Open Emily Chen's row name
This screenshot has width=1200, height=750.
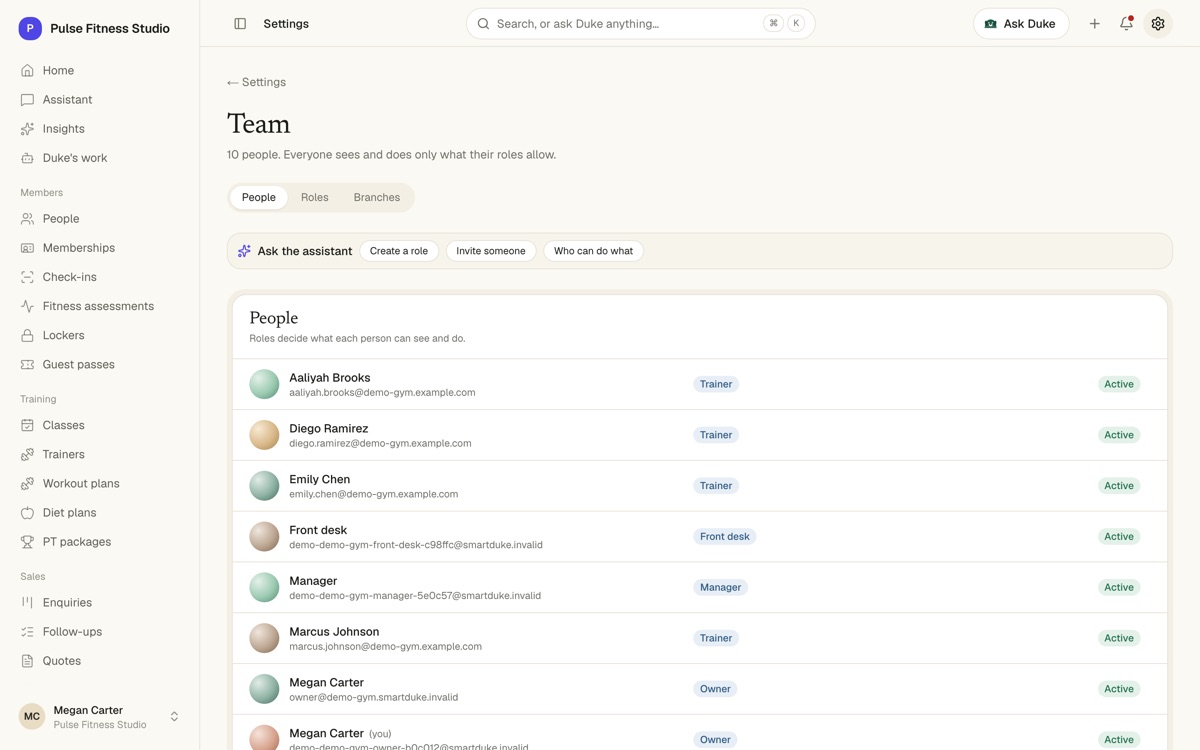point(319,480)
